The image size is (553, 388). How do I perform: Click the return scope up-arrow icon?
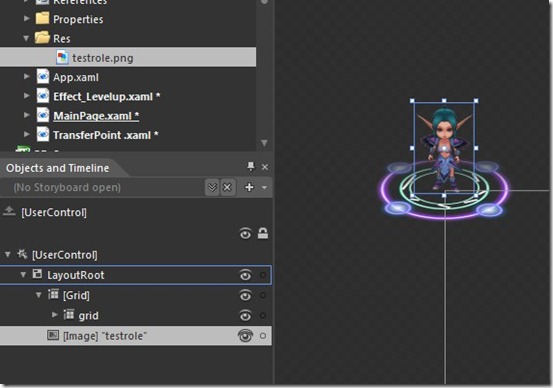tap(9, 211)
